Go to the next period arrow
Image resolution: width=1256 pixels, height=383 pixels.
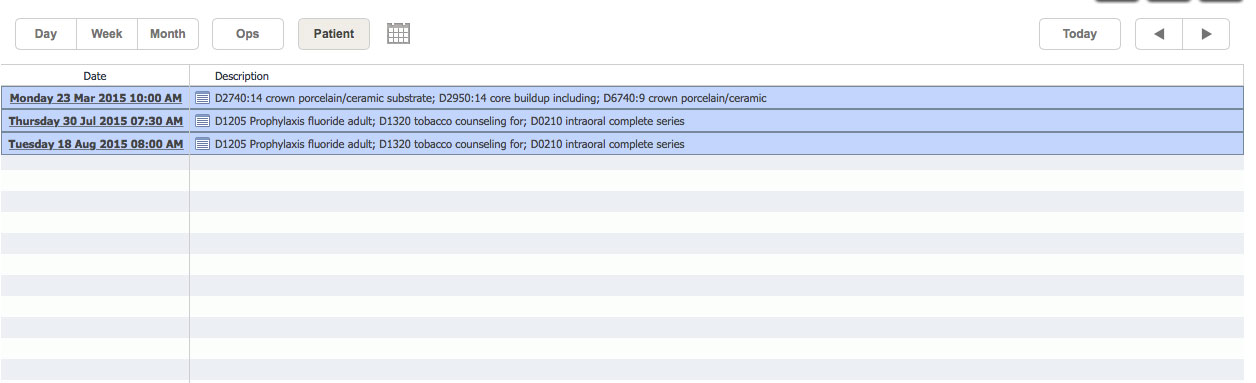[x=1207, y=34]
